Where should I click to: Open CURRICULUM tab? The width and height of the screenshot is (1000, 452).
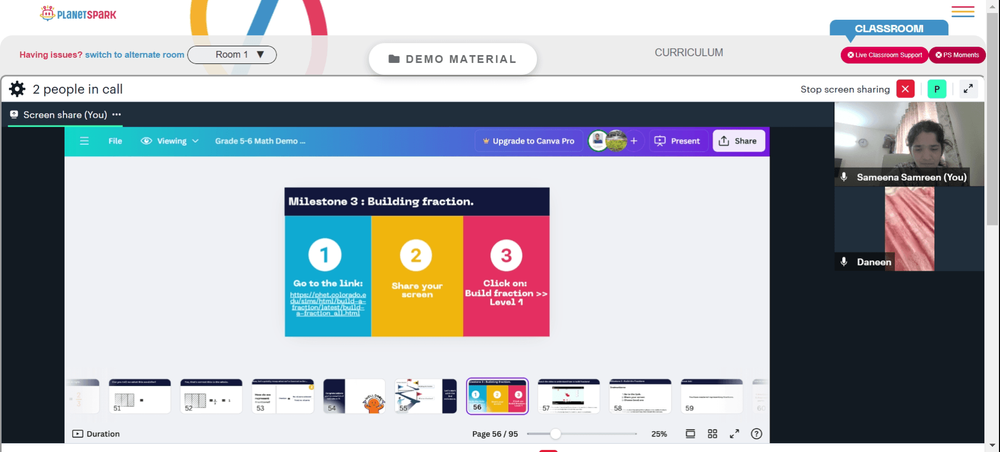tap(689, 53)
